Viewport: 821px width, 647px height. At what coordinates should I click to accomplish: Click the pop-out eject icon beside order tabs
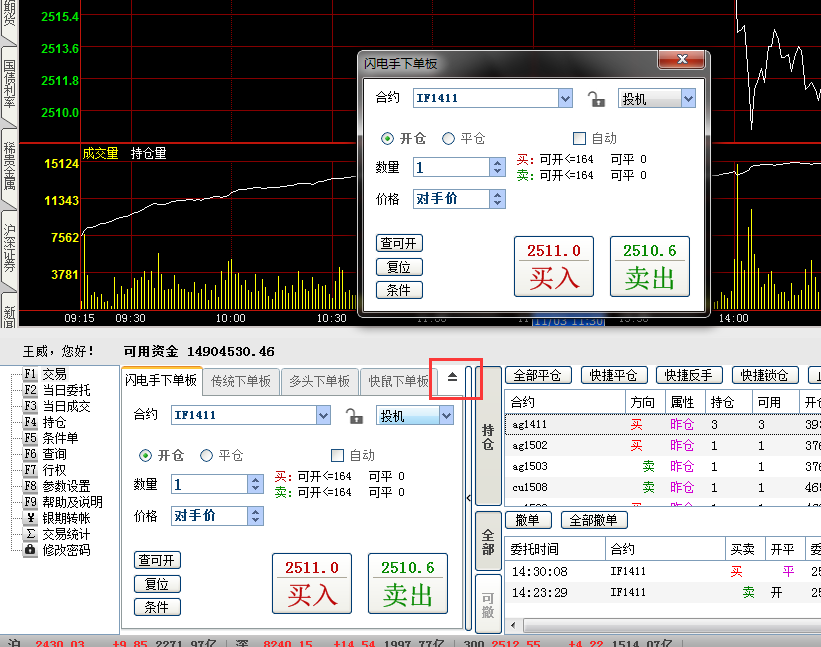(452, 378)
